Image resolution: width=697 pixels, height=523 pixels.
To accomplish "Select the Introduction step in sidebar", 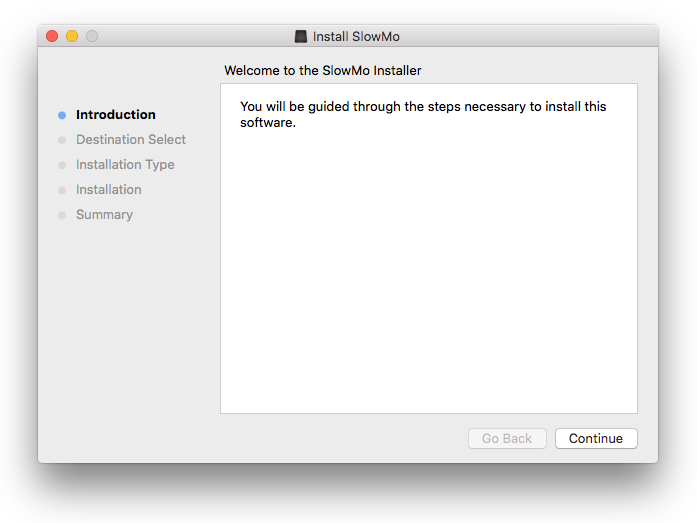I will point(116,115).
